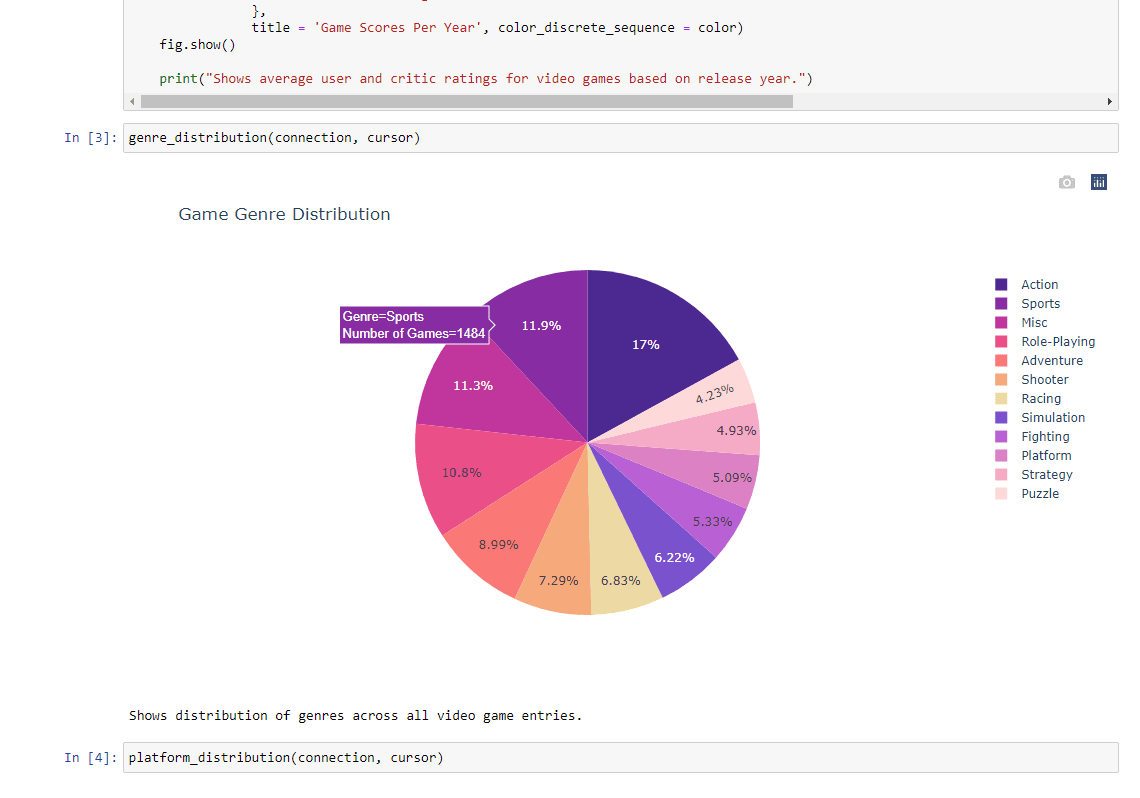
Task: Select the In [4] cell prompt
Action: pyautogui.click(x=91, y=757)
